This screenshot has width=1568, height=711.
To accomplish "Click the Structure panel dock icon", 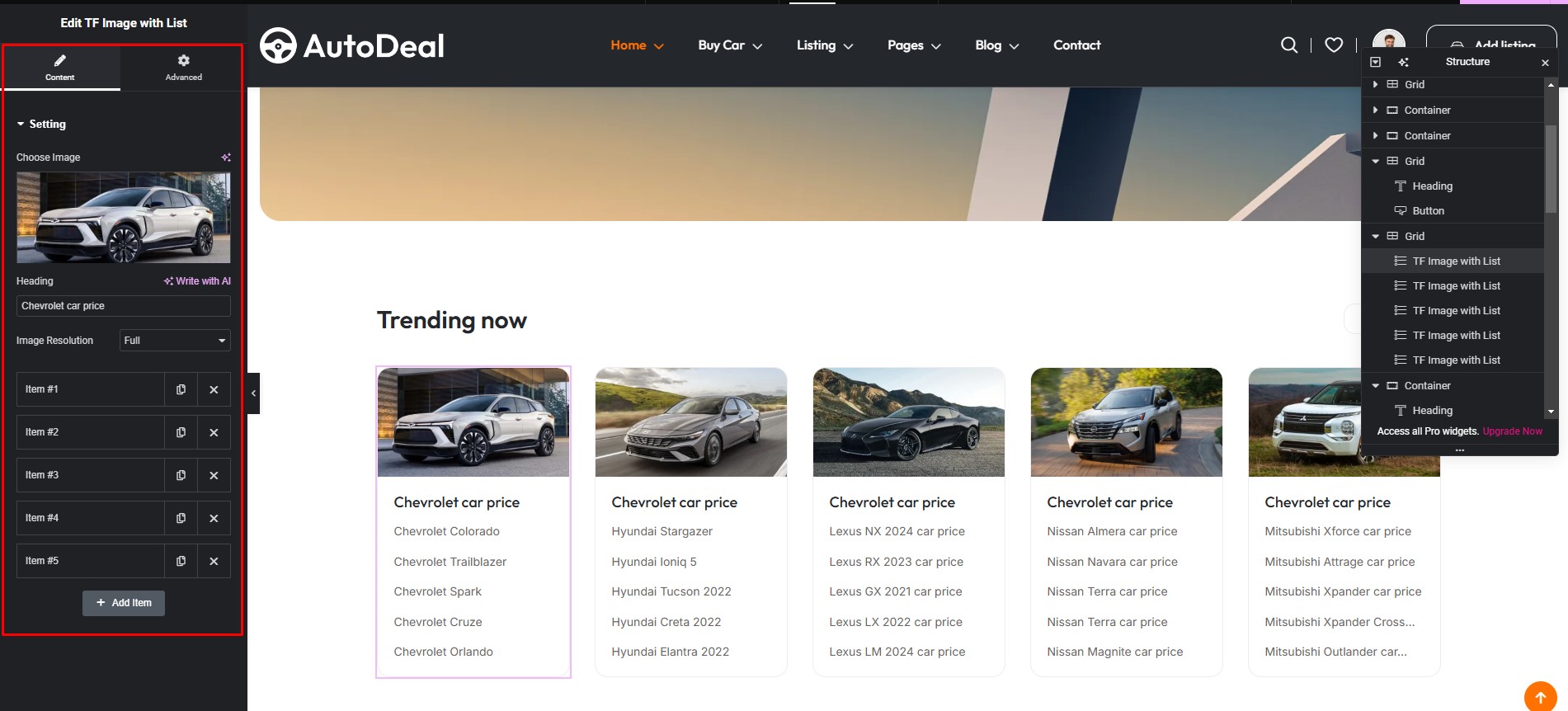I will [1375, 62].
